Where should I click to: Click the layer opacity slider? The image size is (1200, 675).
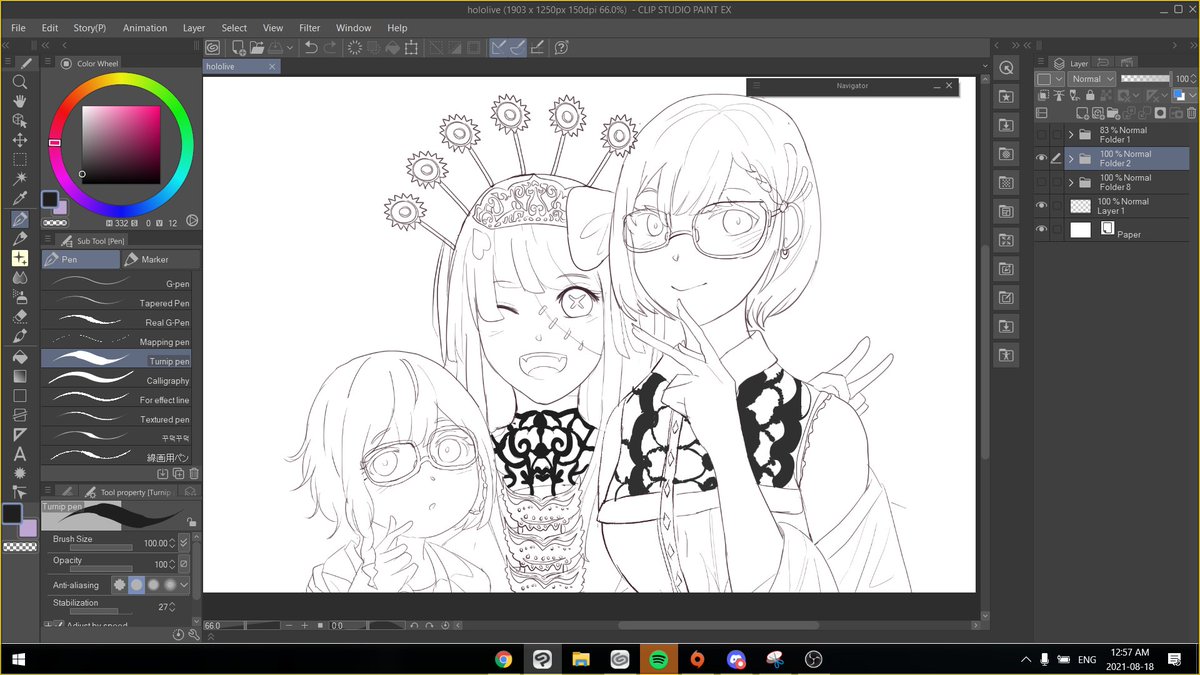(x=1145, y=79)
